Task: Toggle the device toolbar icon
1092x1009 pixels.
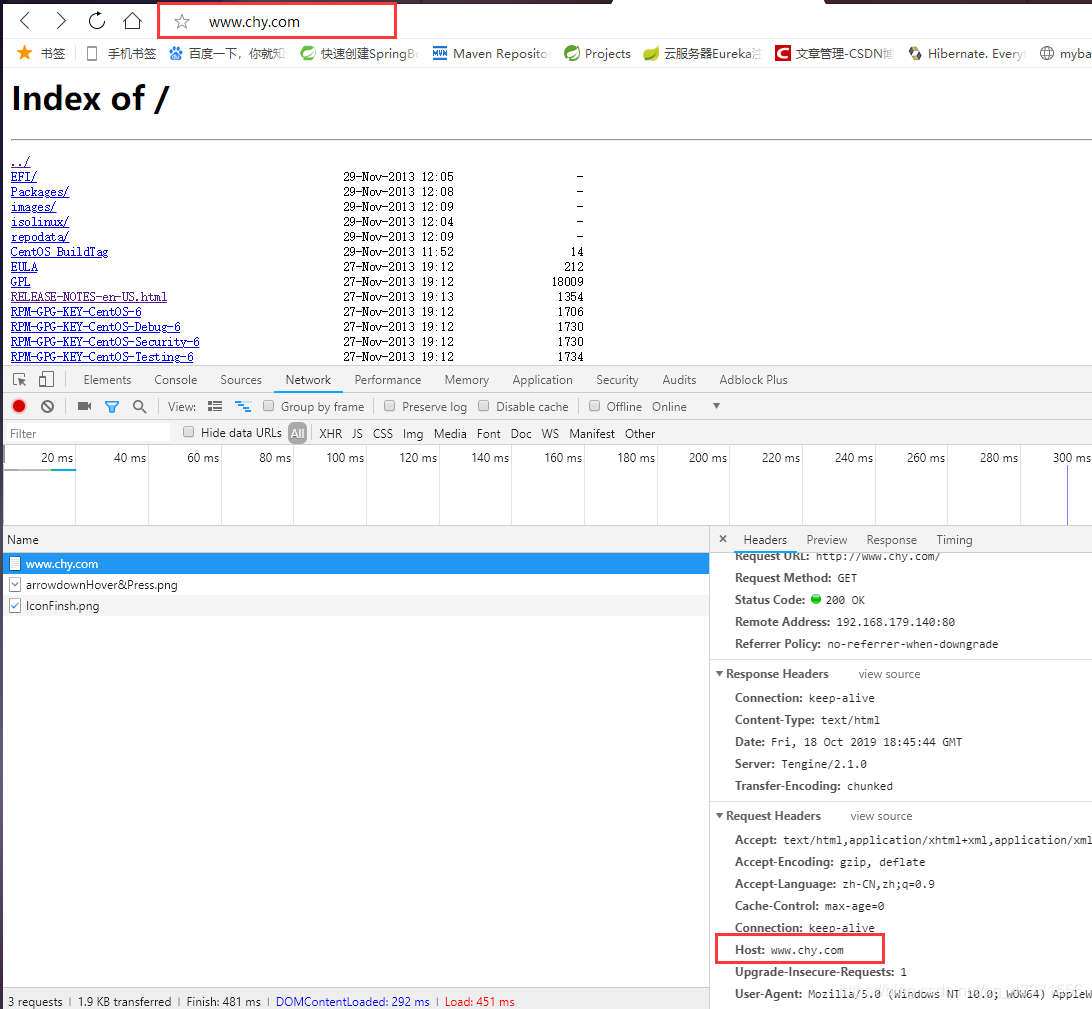Action: 46,380
